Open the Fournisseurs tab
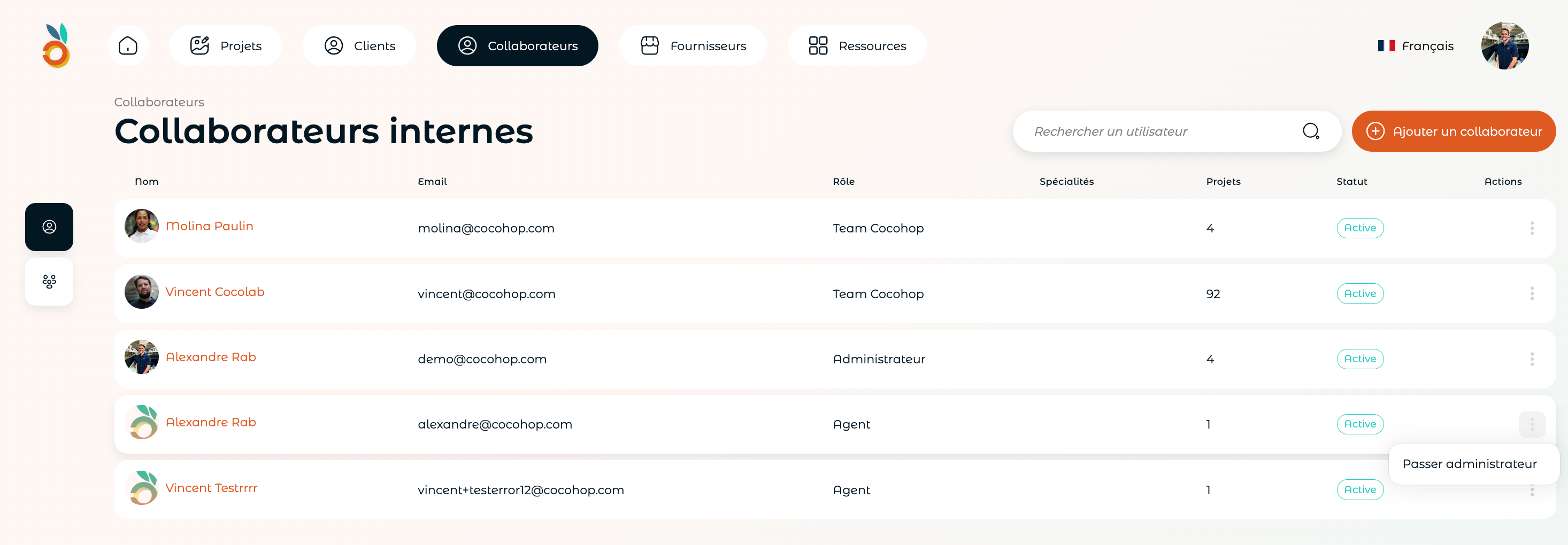 693,45
